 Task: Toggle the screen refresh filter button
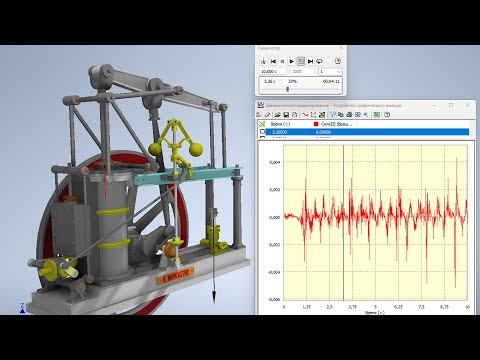point(301,61)
